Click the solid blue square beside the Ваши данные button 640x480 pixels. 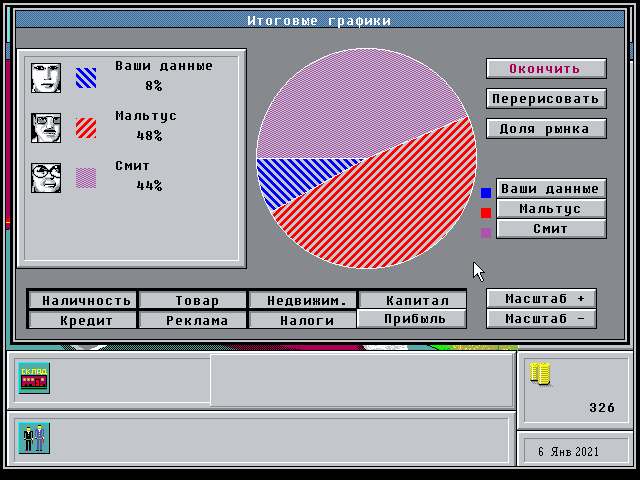tap(486, 193)
